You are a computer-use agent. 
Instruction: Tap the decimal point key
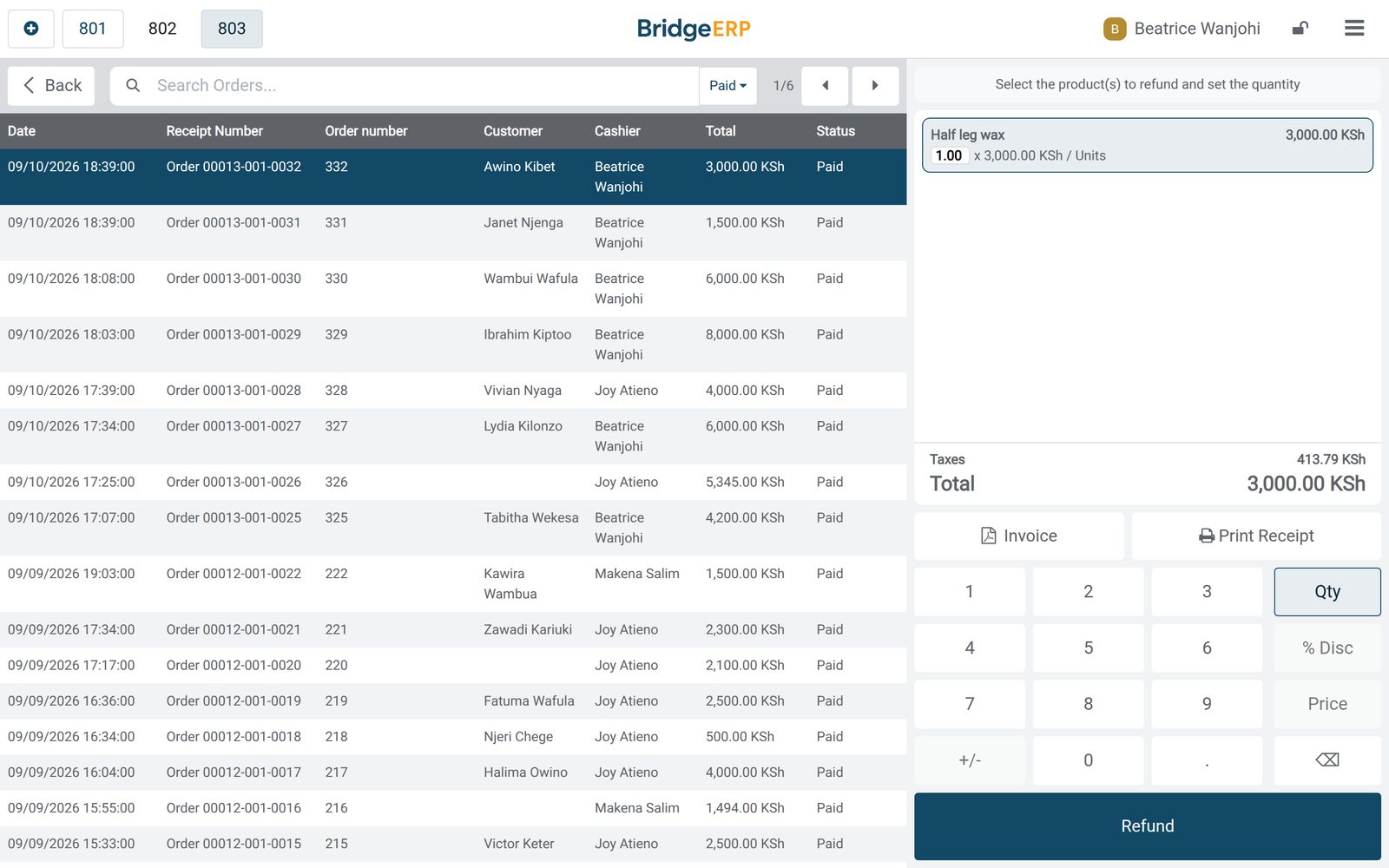pyautogui.click(x=1207, y=760)
